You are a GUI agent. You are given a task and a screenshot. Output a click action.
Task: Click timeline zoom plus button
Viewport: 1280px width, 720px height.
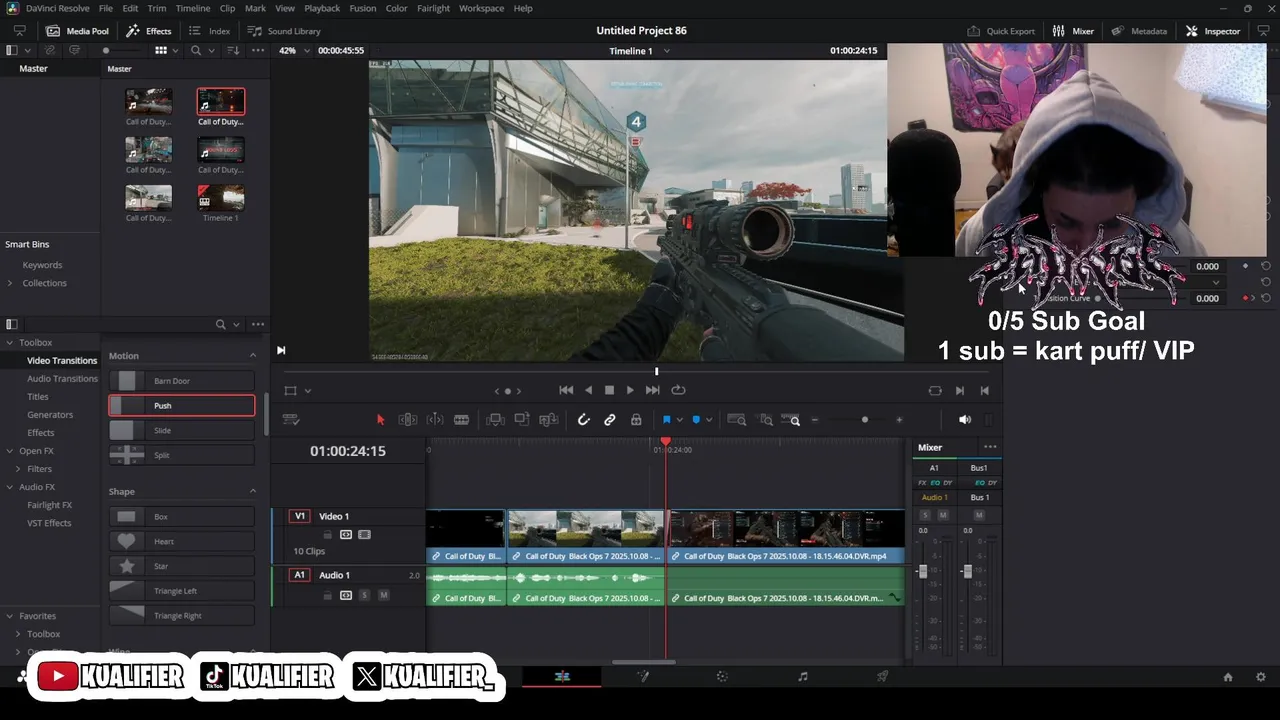[899, 420]
